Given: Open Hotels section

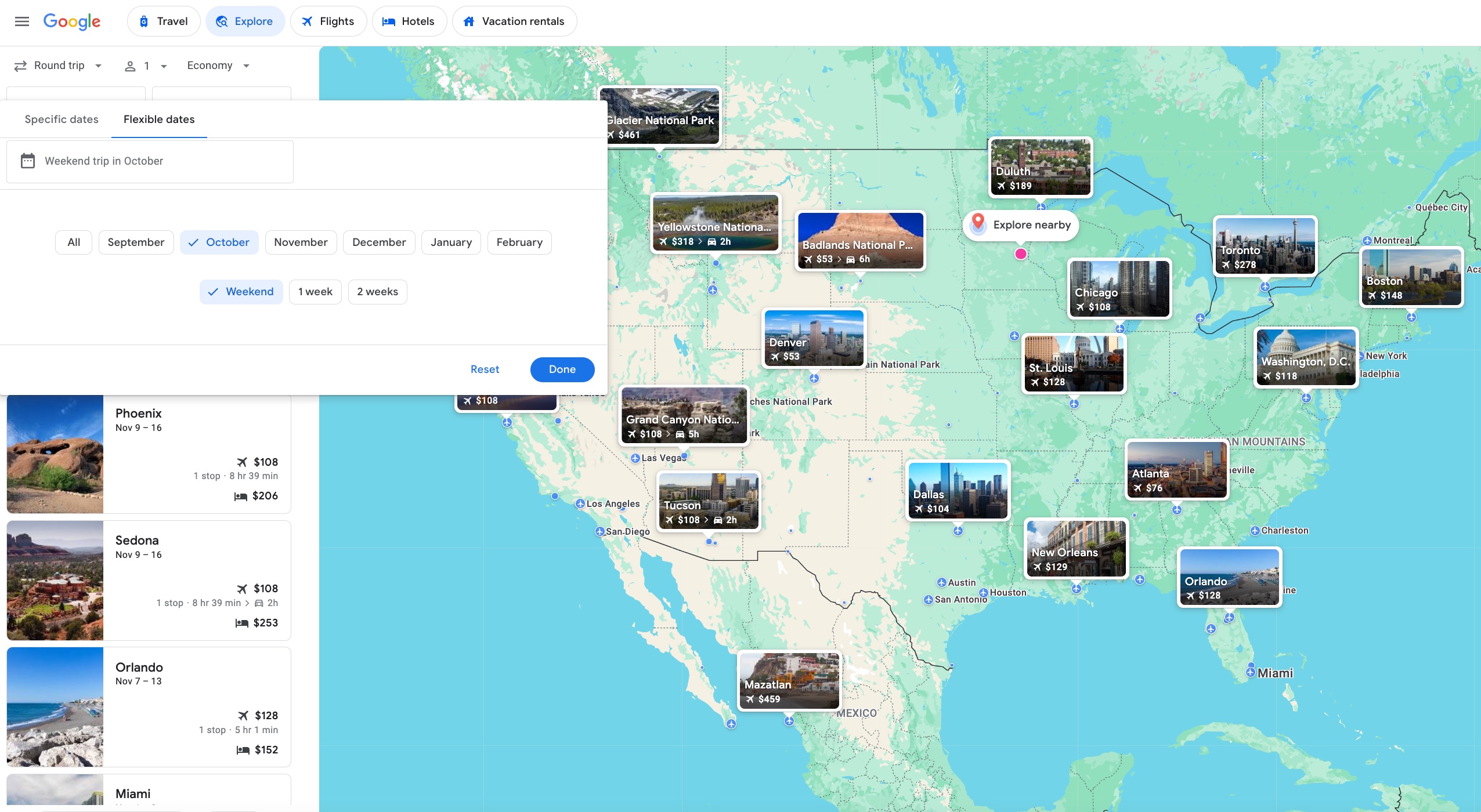Looking at the screenshot, I should [409, 21].
